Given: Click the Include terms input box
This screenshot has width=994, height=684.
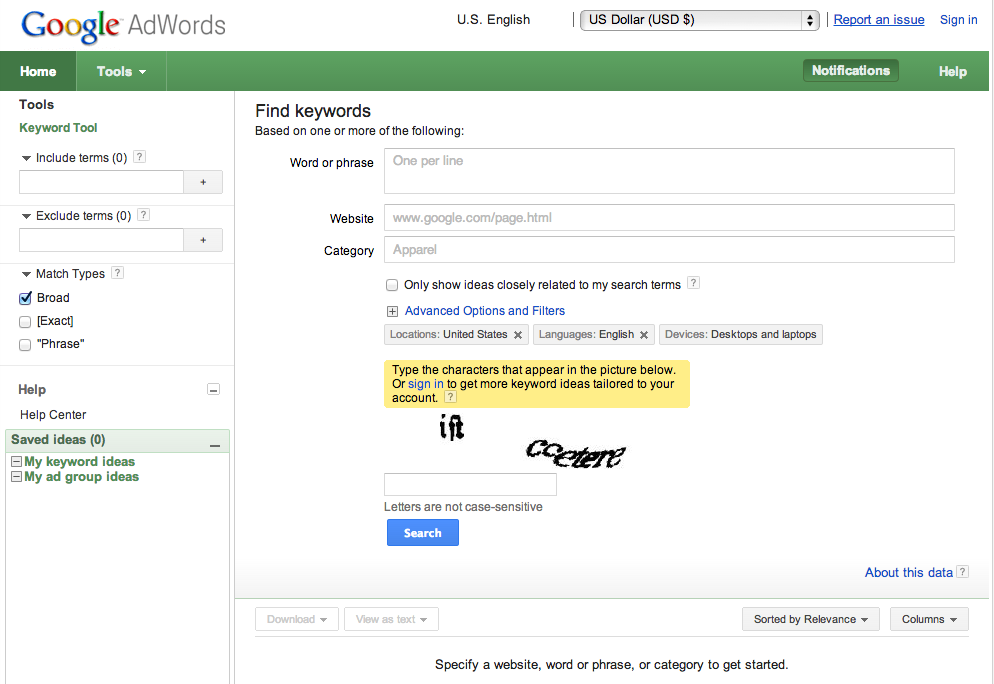Looking at the screenshot, I should tap(101, 182).
